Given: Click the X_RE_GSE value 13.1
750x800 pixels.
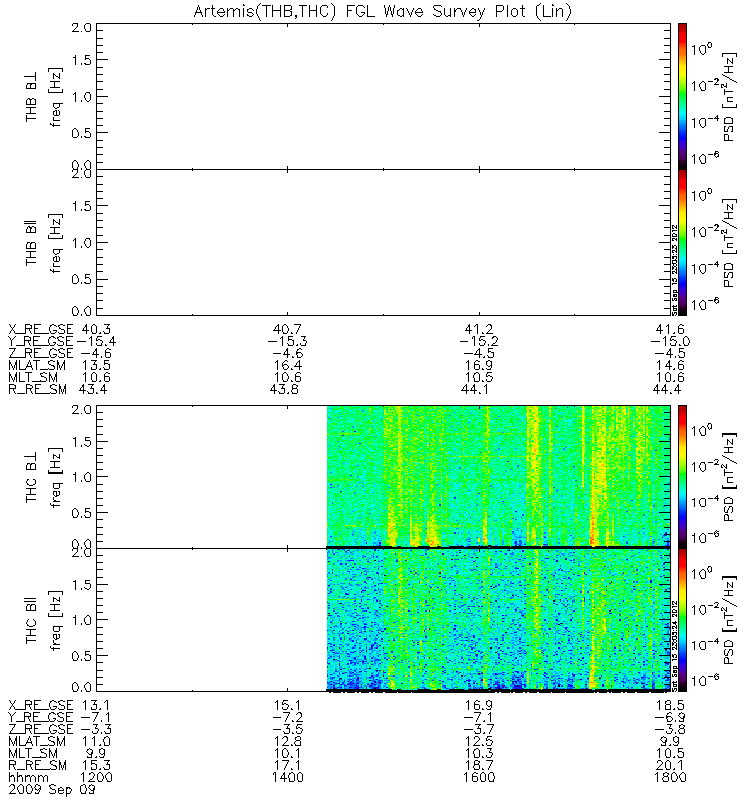Looking at the screenshot, I should point(96,705).
